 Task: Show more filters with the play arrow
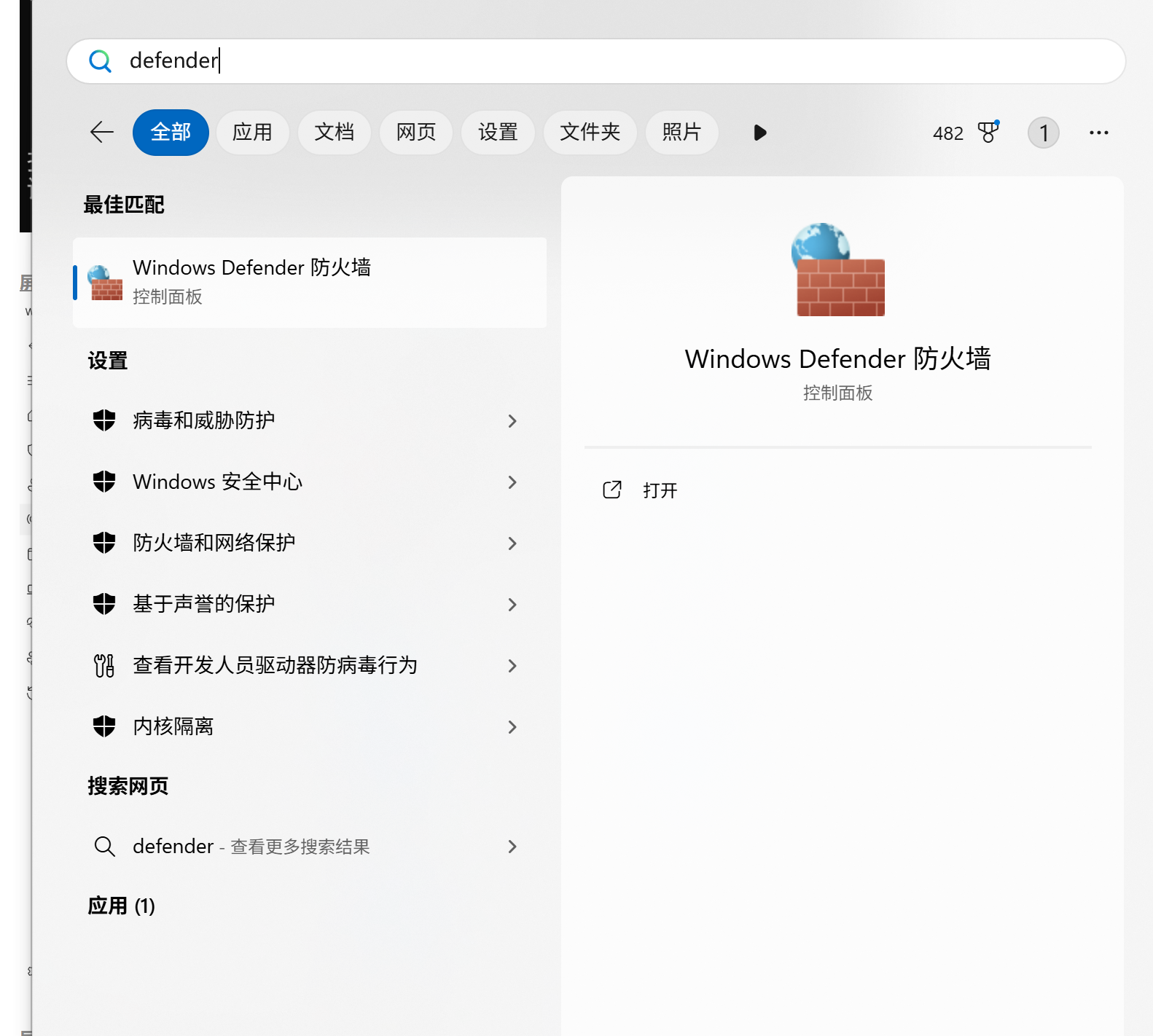759,133
